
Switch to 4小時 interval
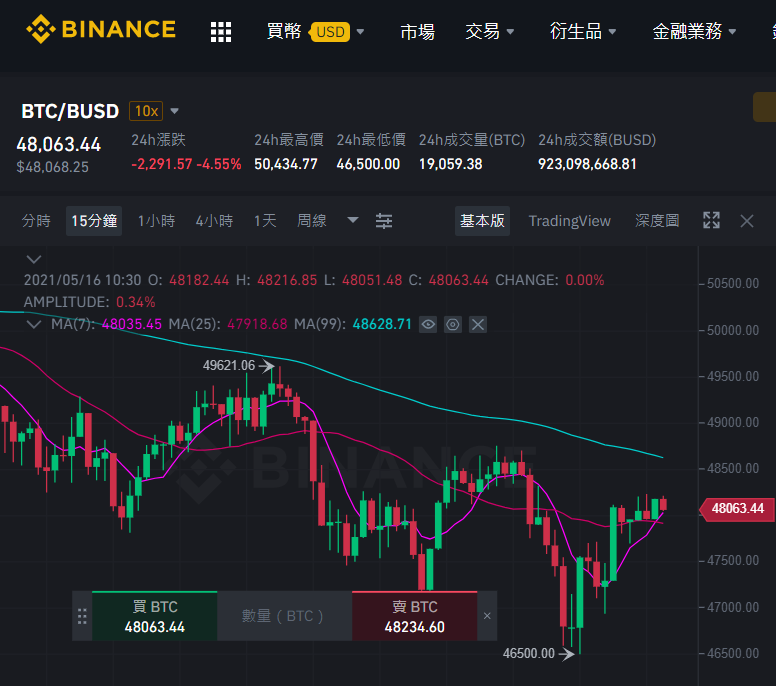(214, 221)
